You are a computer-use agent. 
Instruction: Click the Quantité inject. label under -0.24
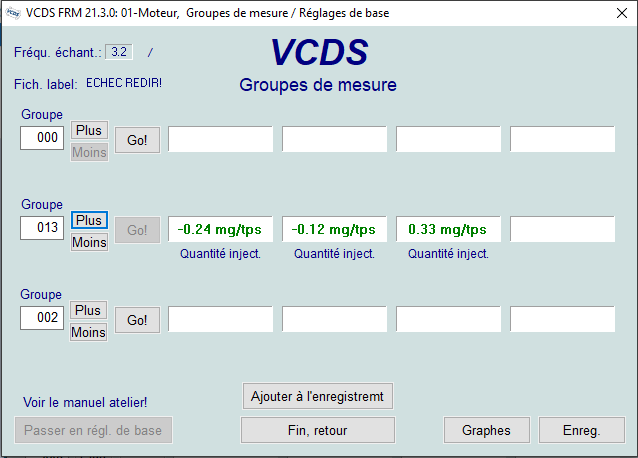click(x=220, y=254)
